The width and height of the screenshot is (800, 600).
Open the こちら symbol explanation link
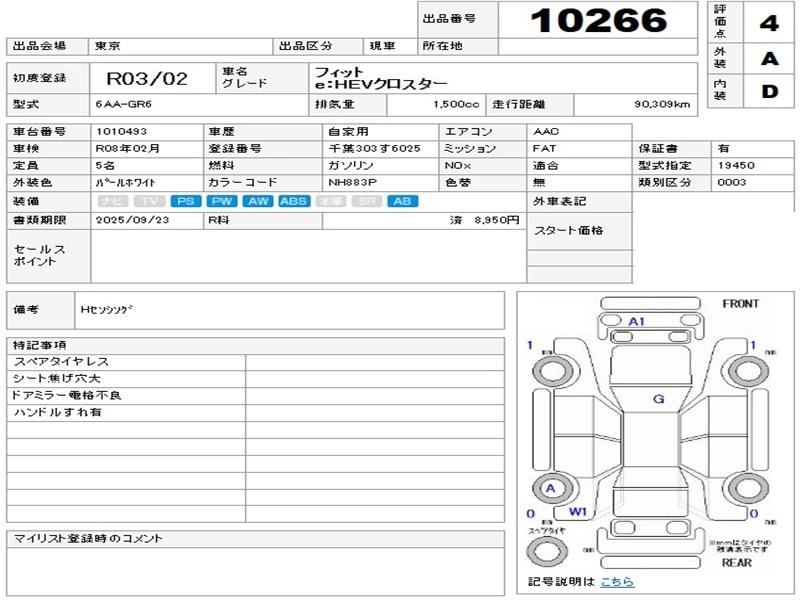point(617,582)
